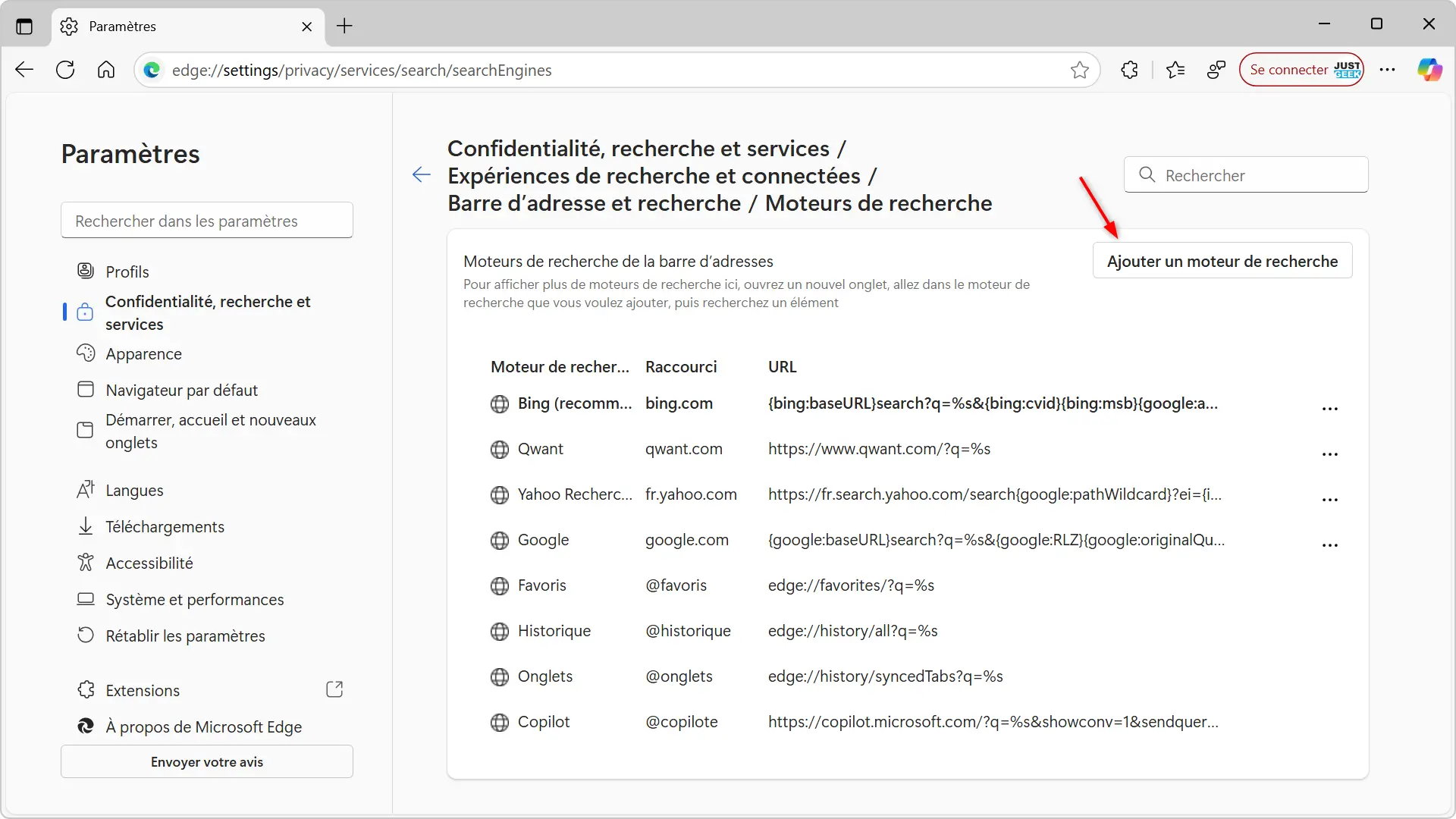
Task: Select the Qwant engine name
Action: (x=541, y=449)
